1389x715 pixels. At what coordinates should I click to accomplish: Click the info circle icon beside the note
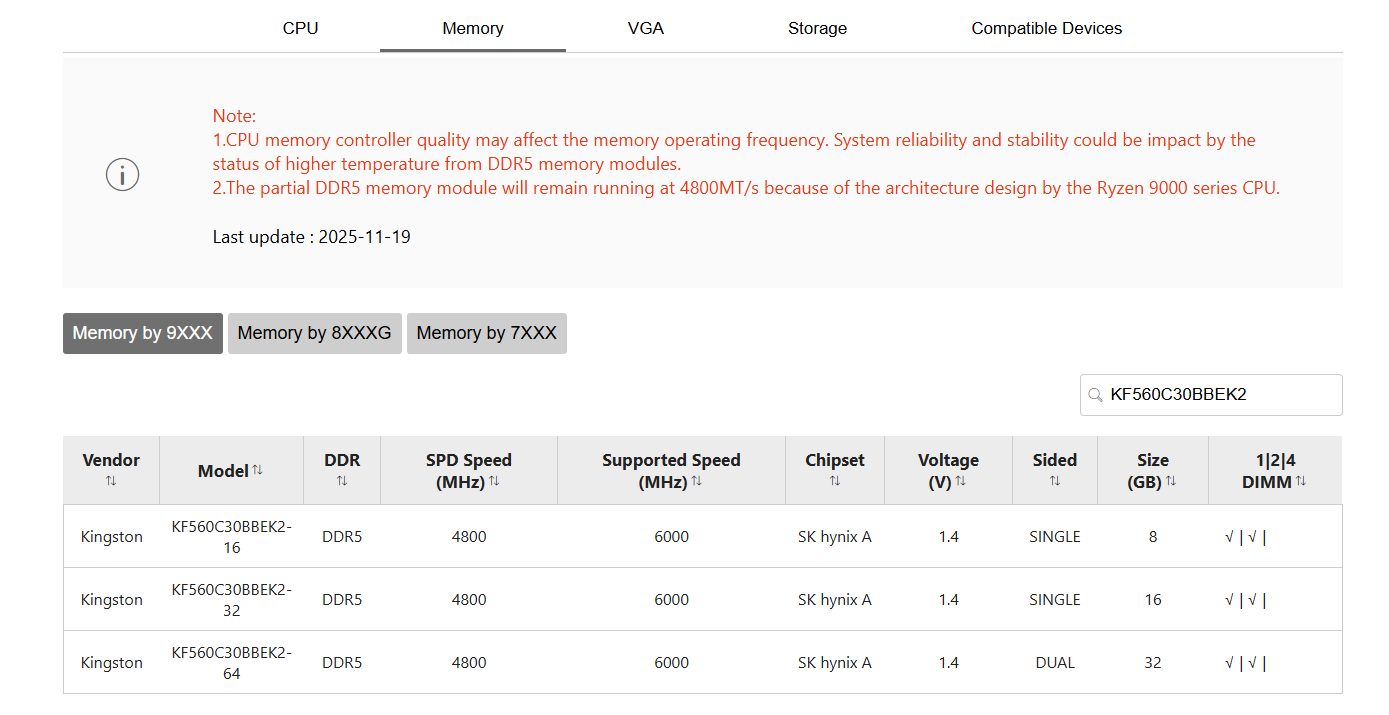(122, 175)
